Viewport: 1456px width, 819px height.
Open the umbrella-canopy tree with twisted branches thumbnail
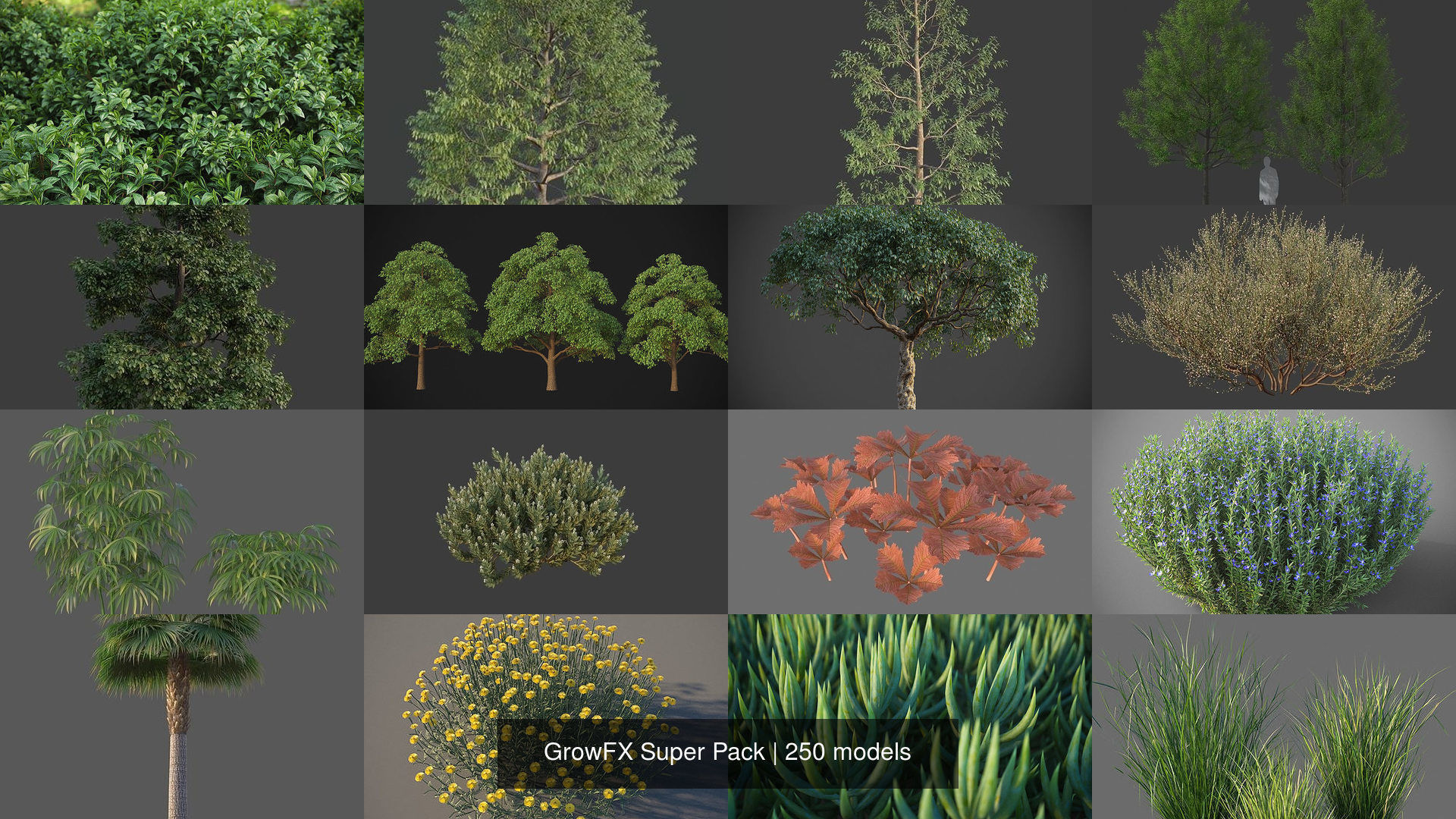coord(910,307)
